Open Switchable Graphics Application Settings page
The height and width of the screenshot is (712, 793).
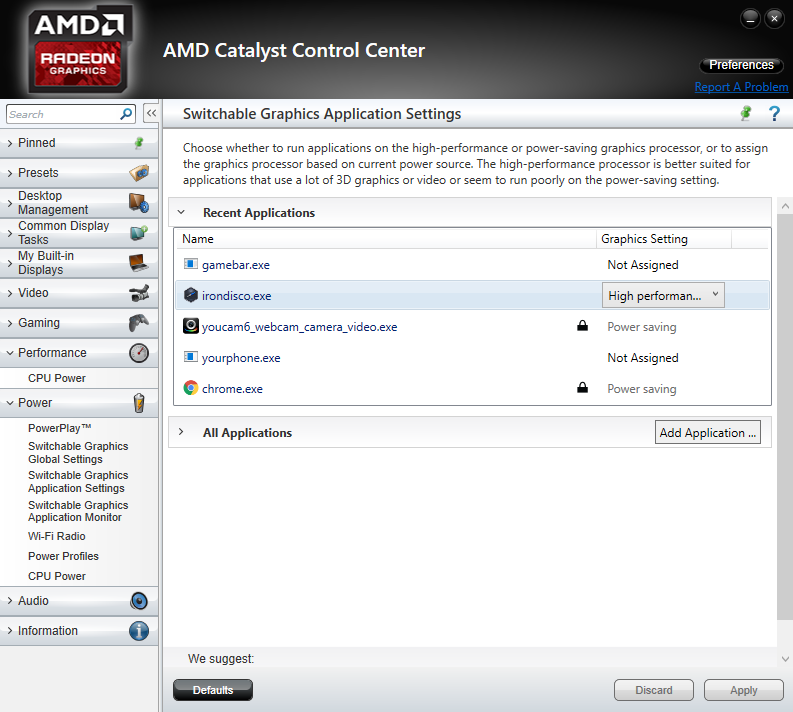(x=78, y=482)
